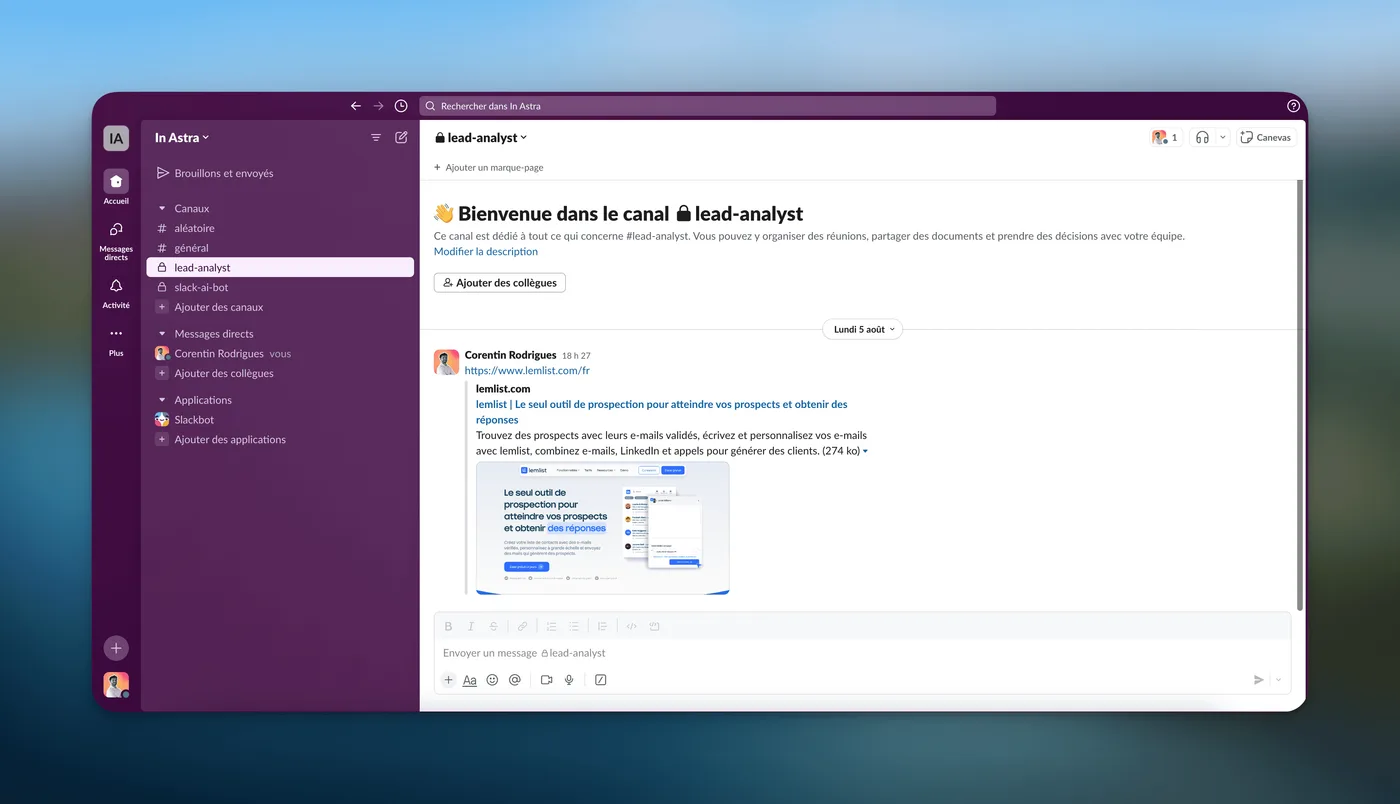This screenshot has height=804, width=1400.
Task: Insert a bulleted list in composer
Action: 574,626
